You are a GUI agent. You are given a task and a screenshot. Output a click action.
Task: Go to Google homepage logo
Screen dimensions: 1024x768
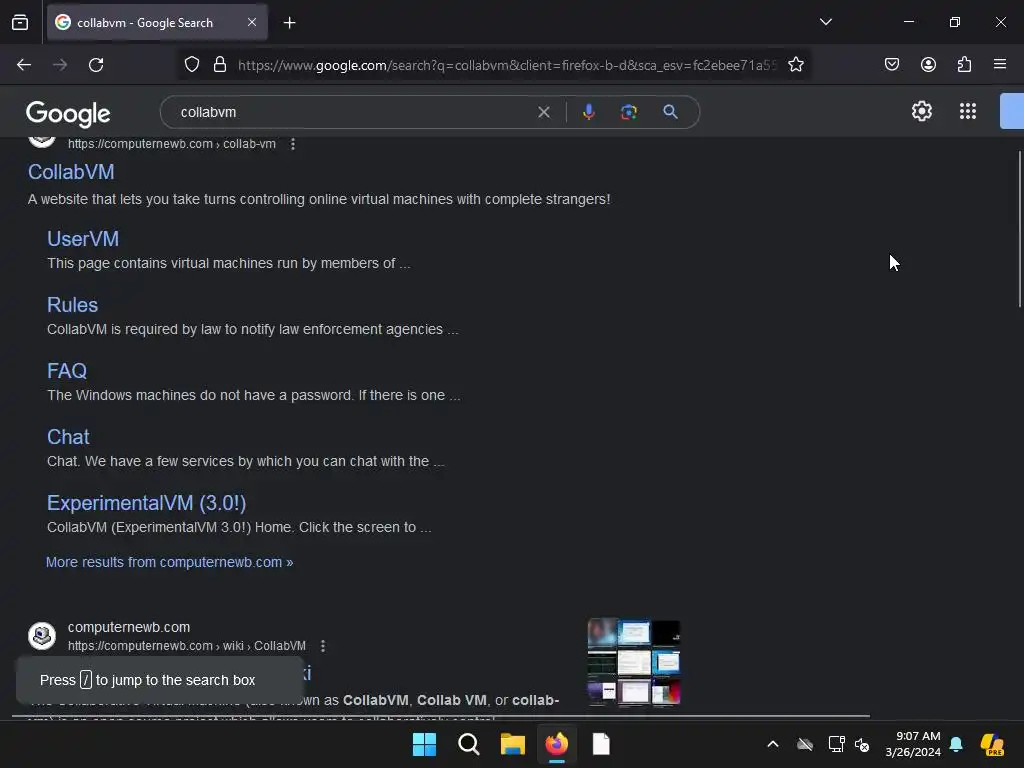pyautogui.click(x=68, y=114)
